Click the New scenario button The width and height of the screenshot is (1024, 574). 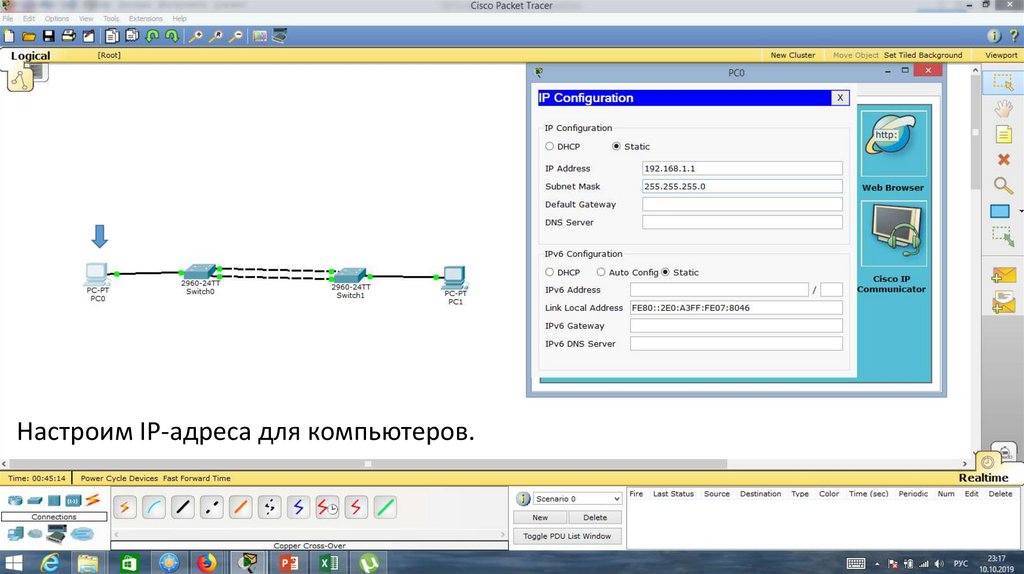click(x=540, y=517)
